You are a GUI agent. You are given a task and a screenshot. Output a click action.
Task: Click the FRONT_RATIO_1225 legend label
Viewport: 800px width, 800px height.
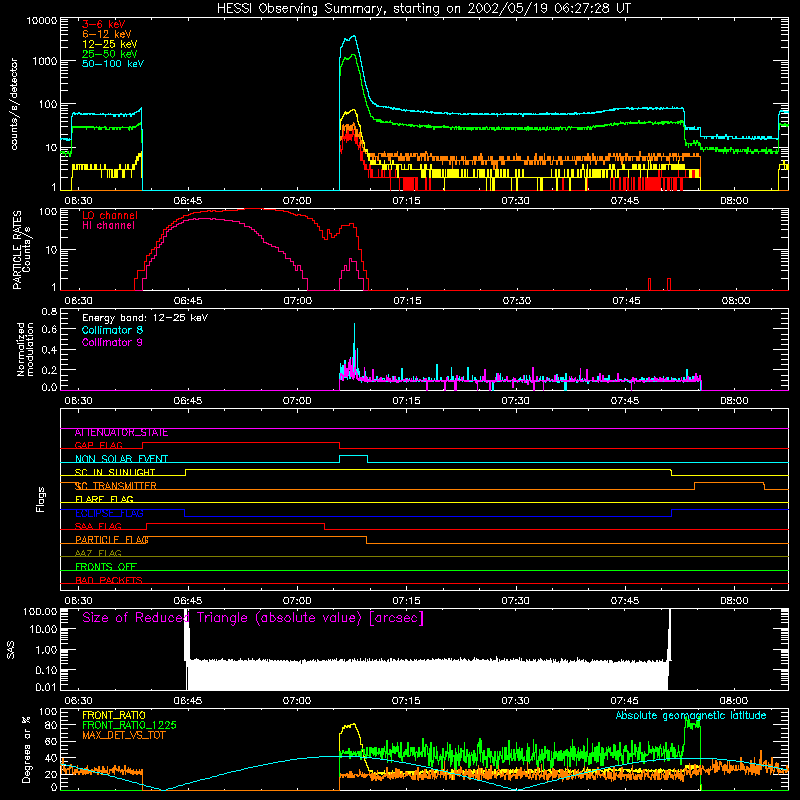tap(129, 725)
